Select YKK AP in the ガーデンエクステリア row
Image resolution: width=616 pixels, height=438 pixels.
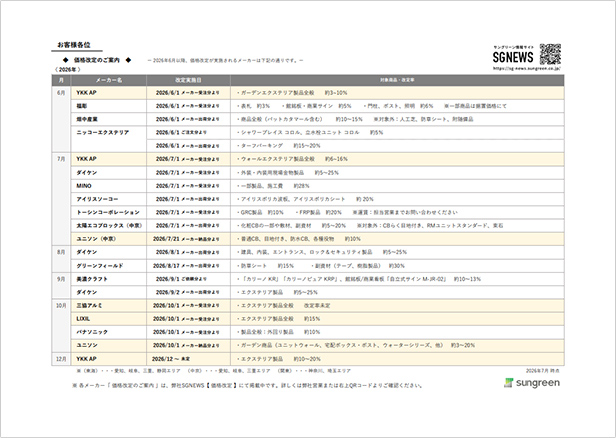click(109, 93)
